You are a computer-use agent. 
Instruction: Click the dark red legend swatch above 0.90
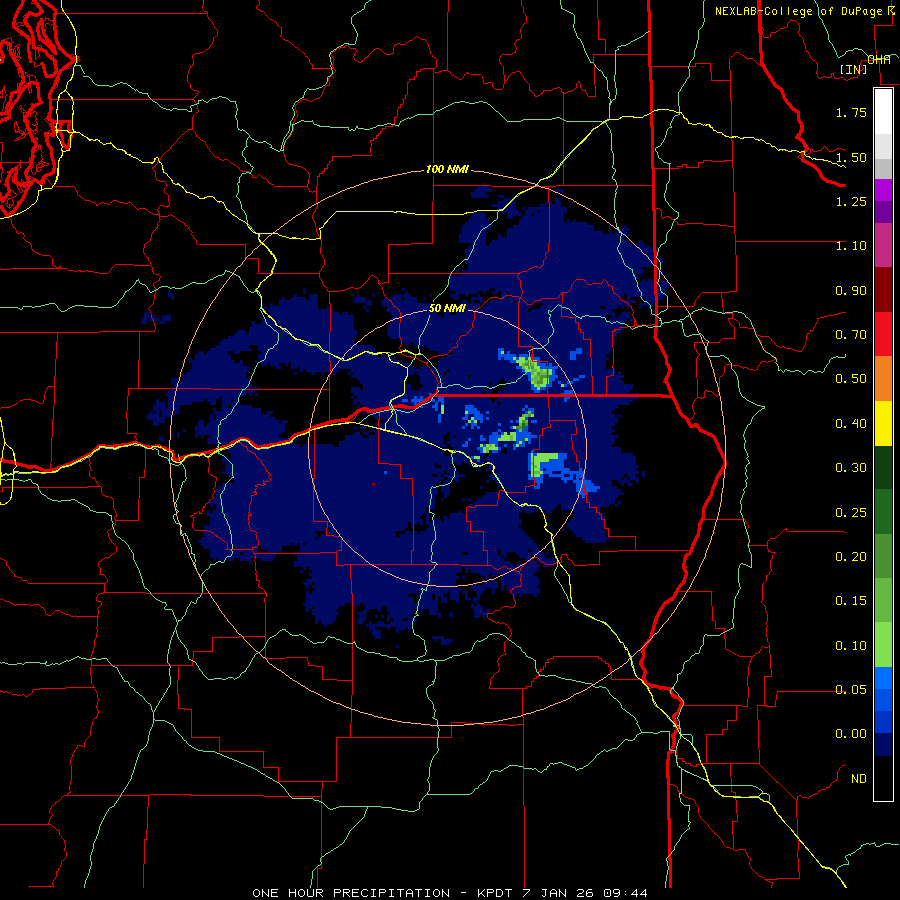pyautogui.click(x=883, y=290)
